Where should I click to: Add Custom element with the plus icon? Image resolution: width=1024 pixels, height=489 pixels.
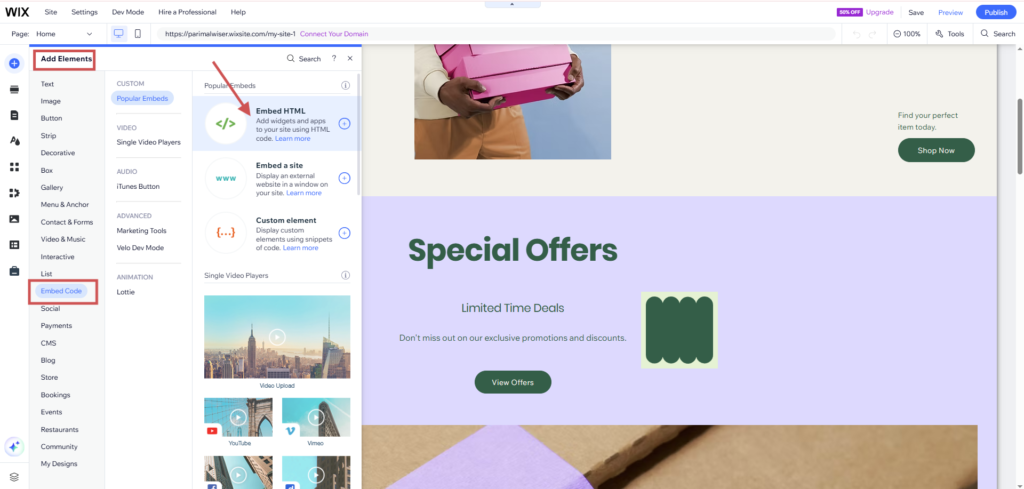click(x=345, y=233)
